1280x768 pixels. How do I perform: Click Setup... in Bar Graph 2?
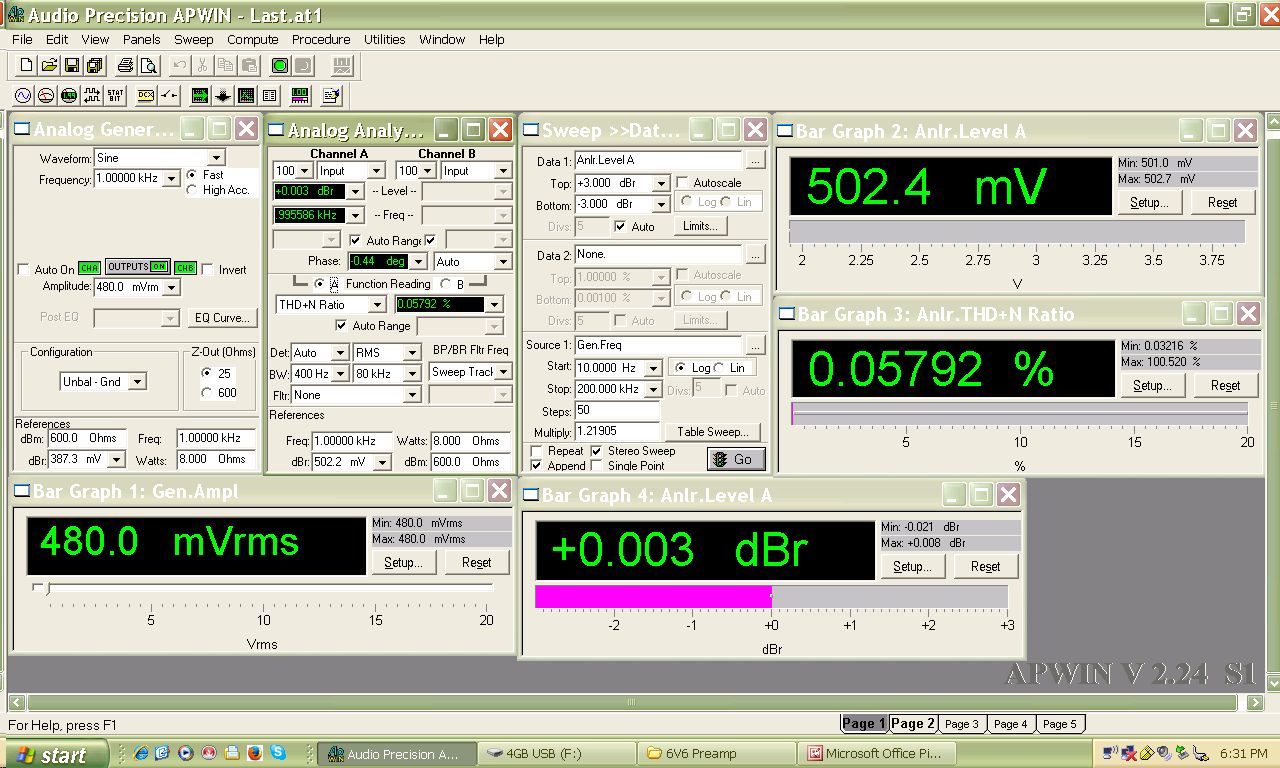[1150, 202]
